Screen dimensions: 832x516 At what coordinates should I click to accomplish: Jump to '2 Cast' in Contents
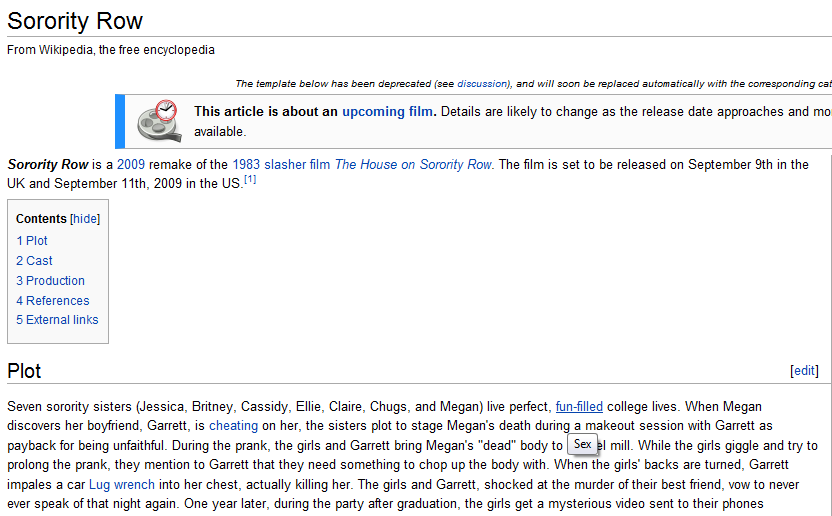[x=34, y=261]
